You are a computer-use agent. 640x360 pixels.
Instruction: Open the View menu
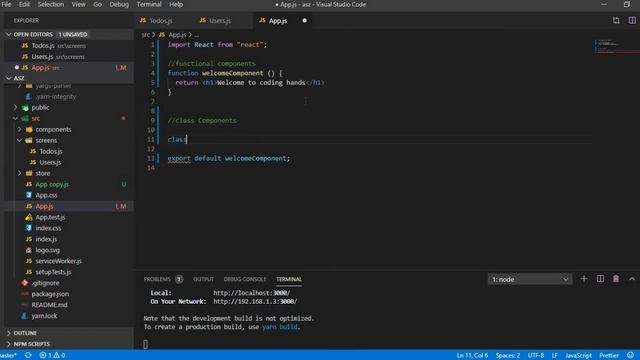point(78,4)
